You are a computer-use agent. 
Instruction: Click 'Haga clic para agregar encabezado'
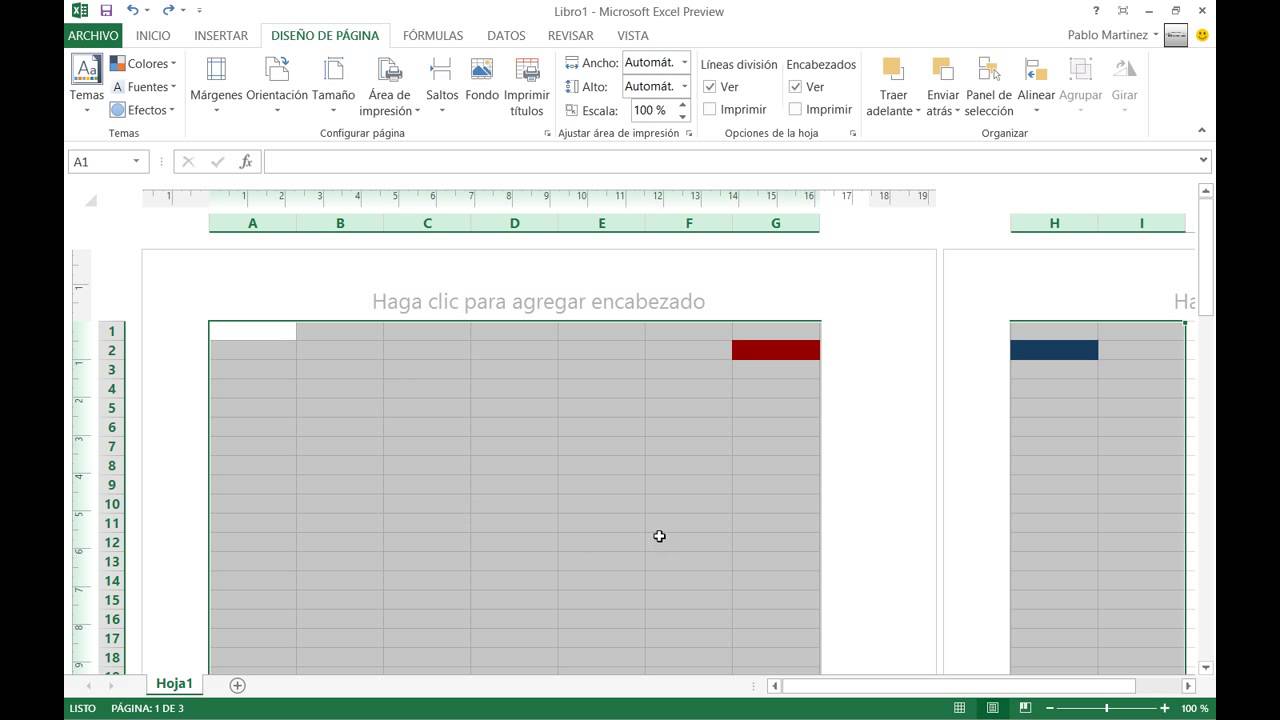tap(538, 301)
